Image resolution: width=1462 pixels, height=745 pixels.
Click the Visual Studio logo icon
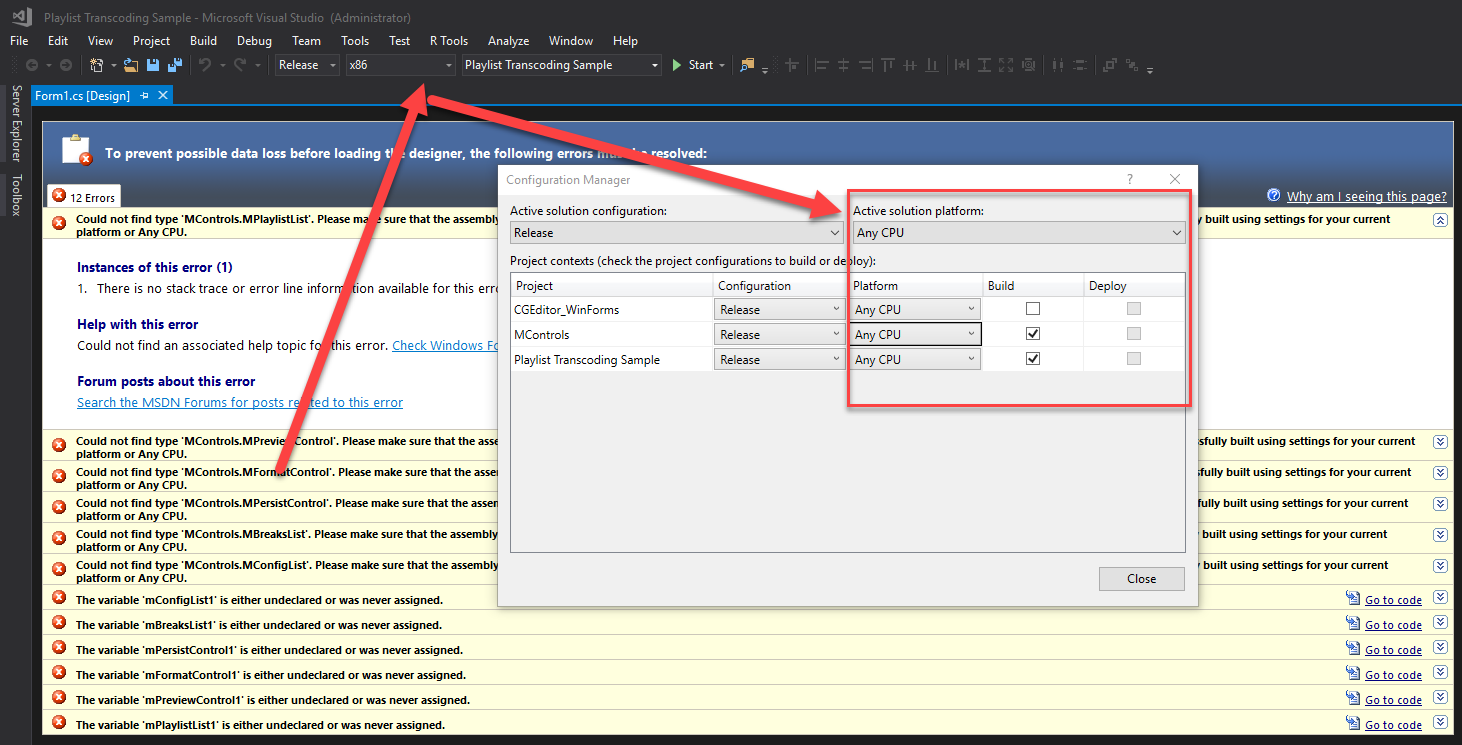22,17
